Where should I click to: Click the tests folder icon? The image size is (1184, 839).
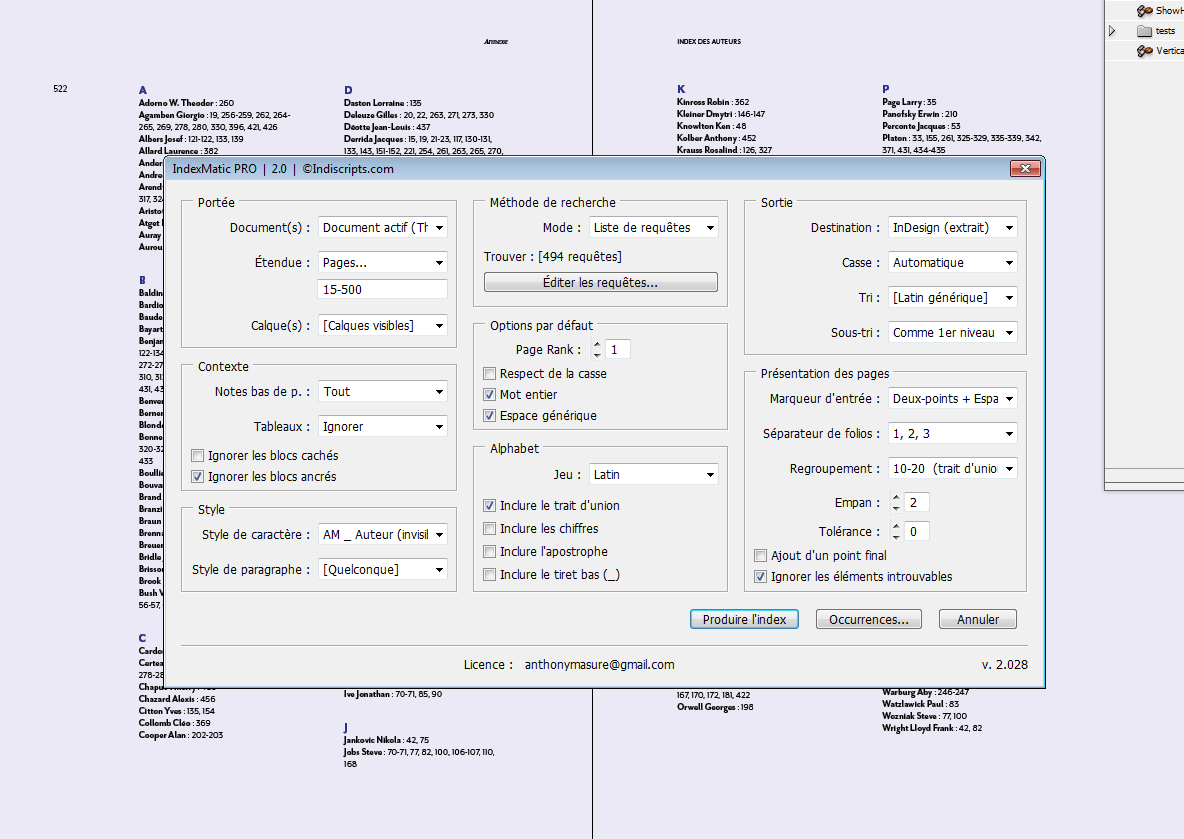pyautogui.click(x=1145, y=31)
